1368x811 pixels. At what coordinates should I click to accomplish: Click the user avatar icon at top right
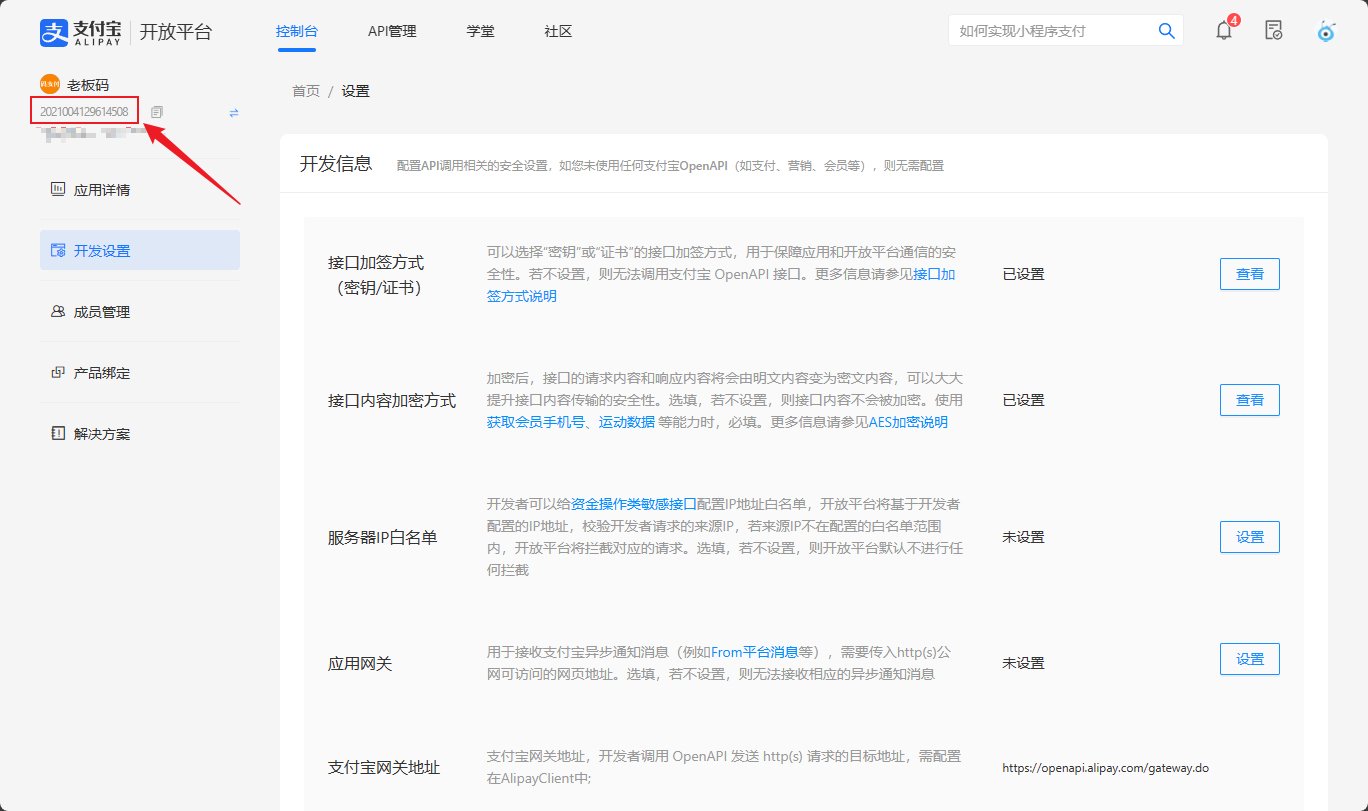click(x=1326, y=31)
